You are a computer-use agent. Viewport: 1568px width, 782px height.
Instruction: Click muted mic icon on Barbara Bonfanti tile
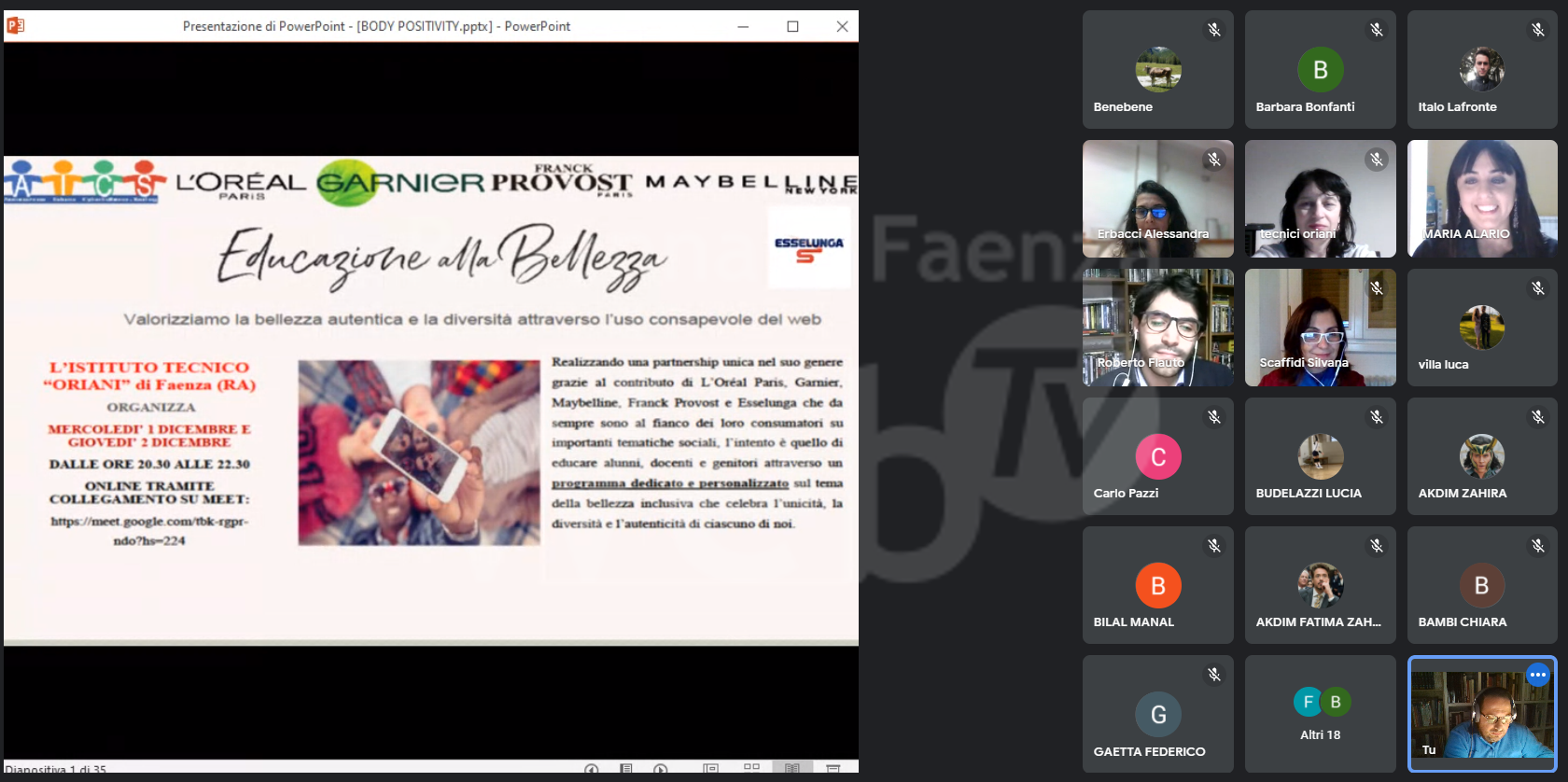tap(1377, 30)
